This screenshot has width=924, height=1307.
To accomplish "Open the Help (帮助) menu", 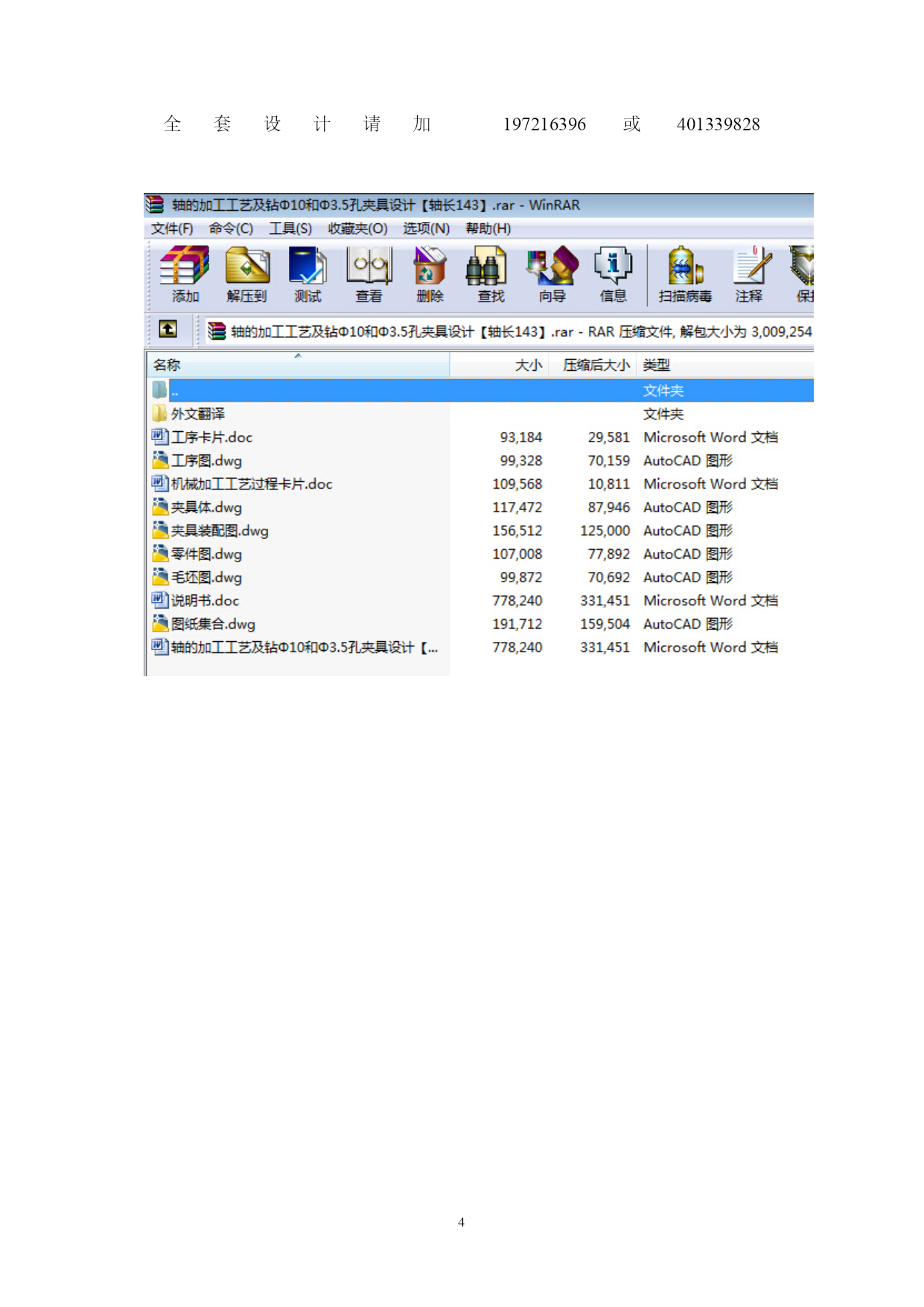I will pyautogui.click(x=488, y=229).
